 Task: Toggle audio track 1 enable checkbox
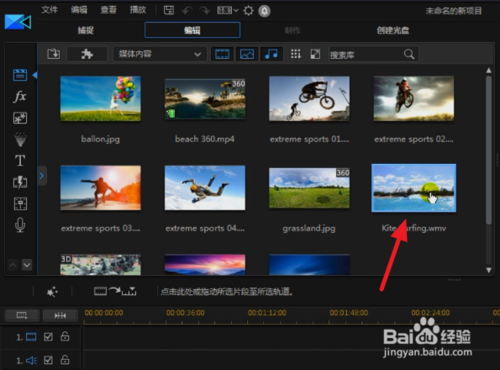[48, 360]
